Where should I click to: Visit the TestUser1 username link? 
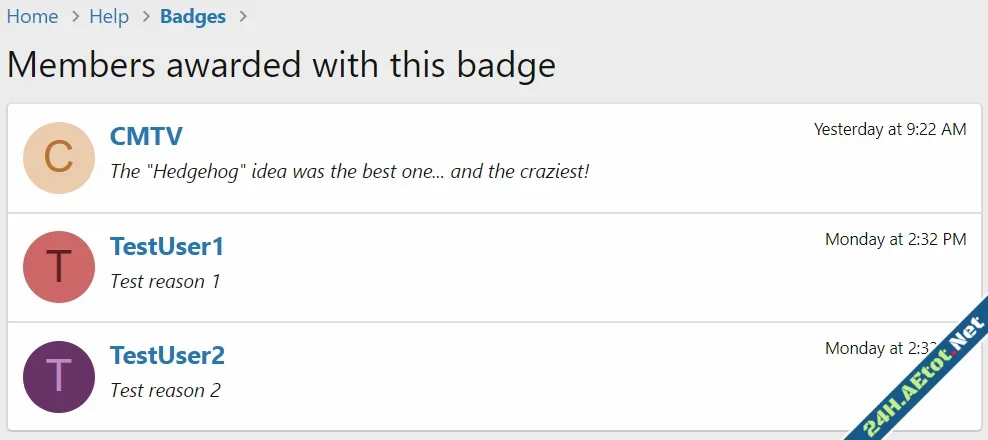point(167,246)
